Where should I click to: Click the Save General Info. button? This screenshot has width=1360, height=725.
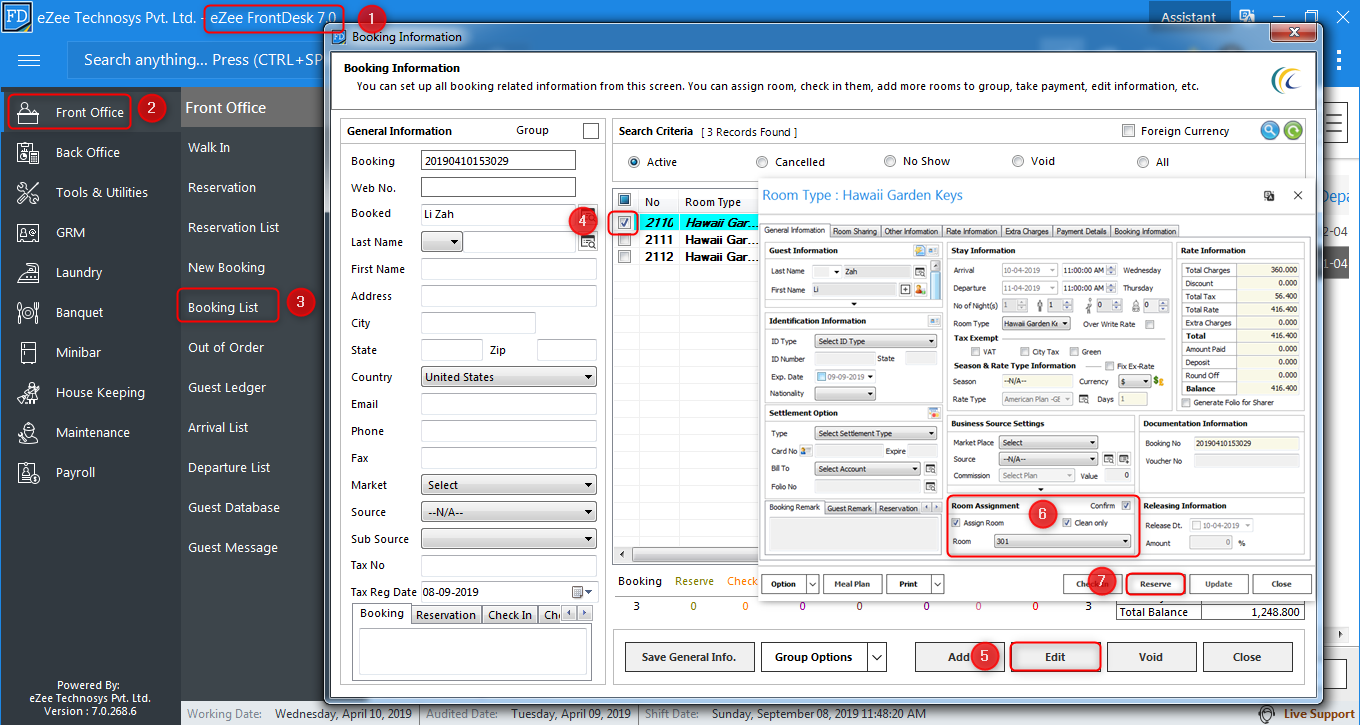coord(689,657)
